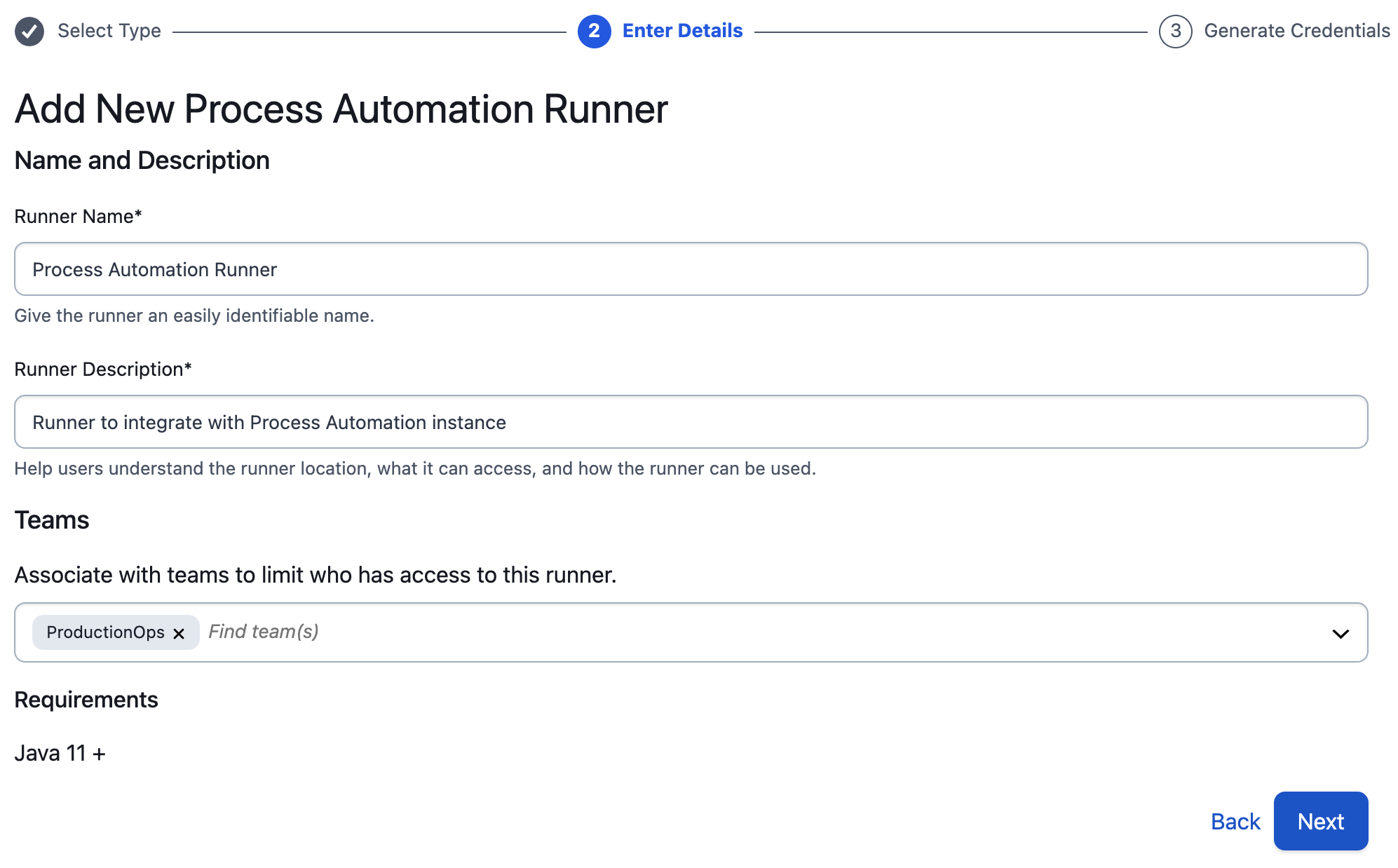
Task: Click the 'Runner Description*' field label
Action: point(103,369)
